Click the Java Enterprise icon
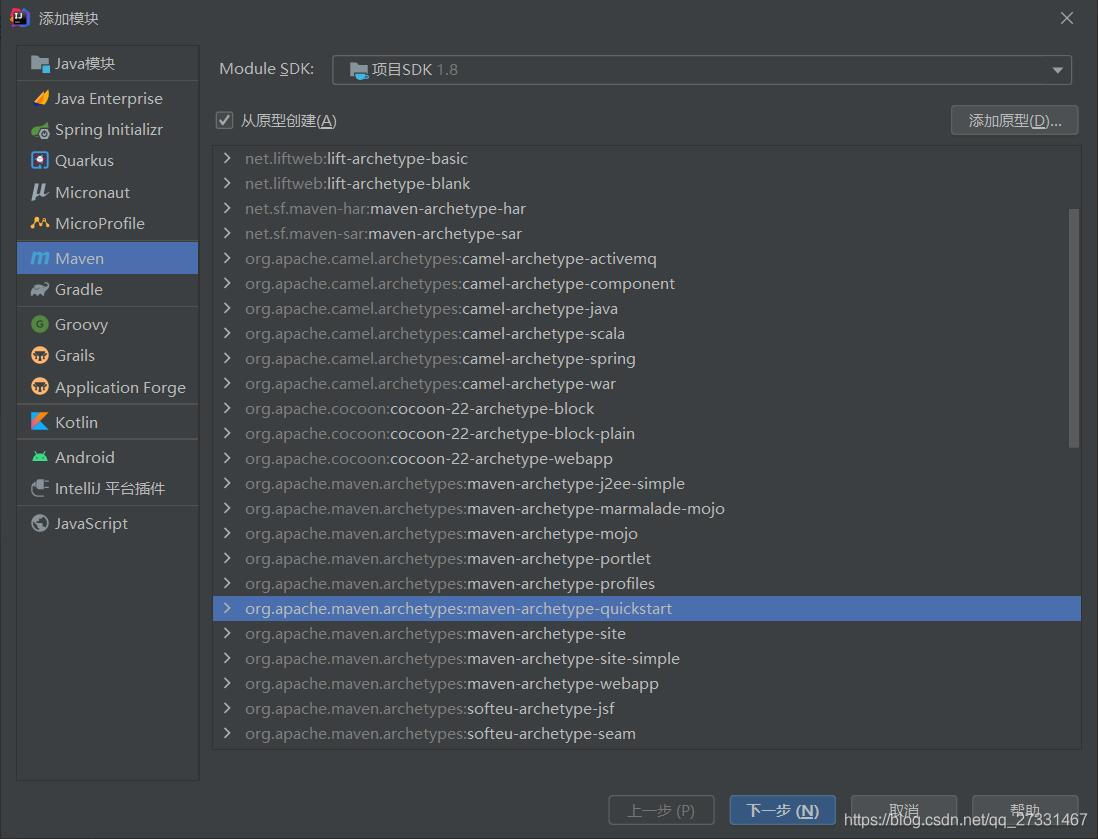 pyautogui.click(x=41, y=98)
